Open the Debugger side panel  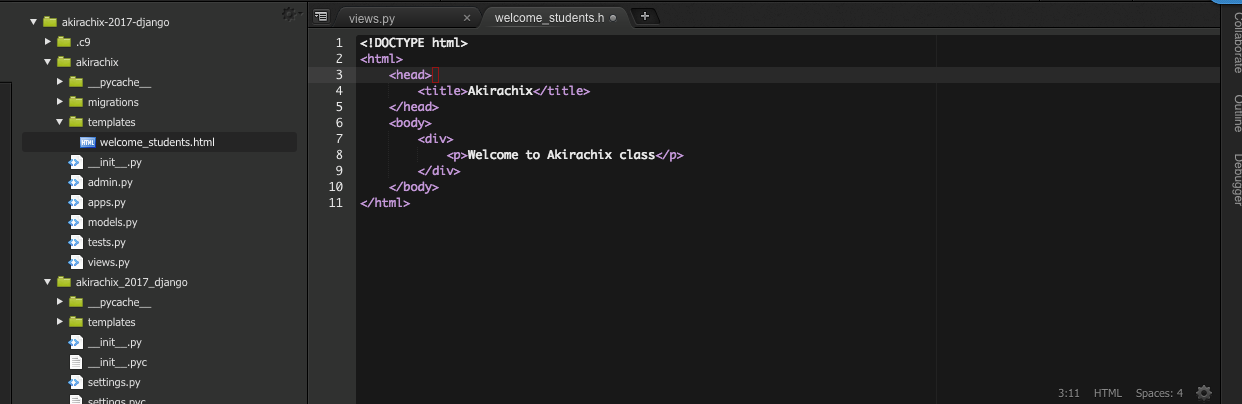1237,180
